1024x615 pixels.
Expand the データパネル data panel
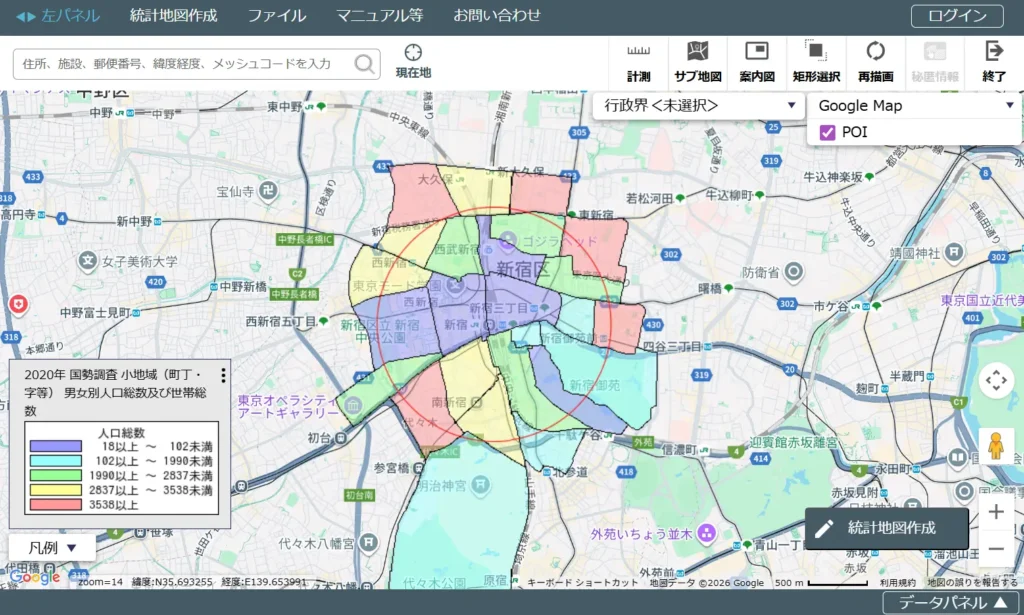click(952, 602)
